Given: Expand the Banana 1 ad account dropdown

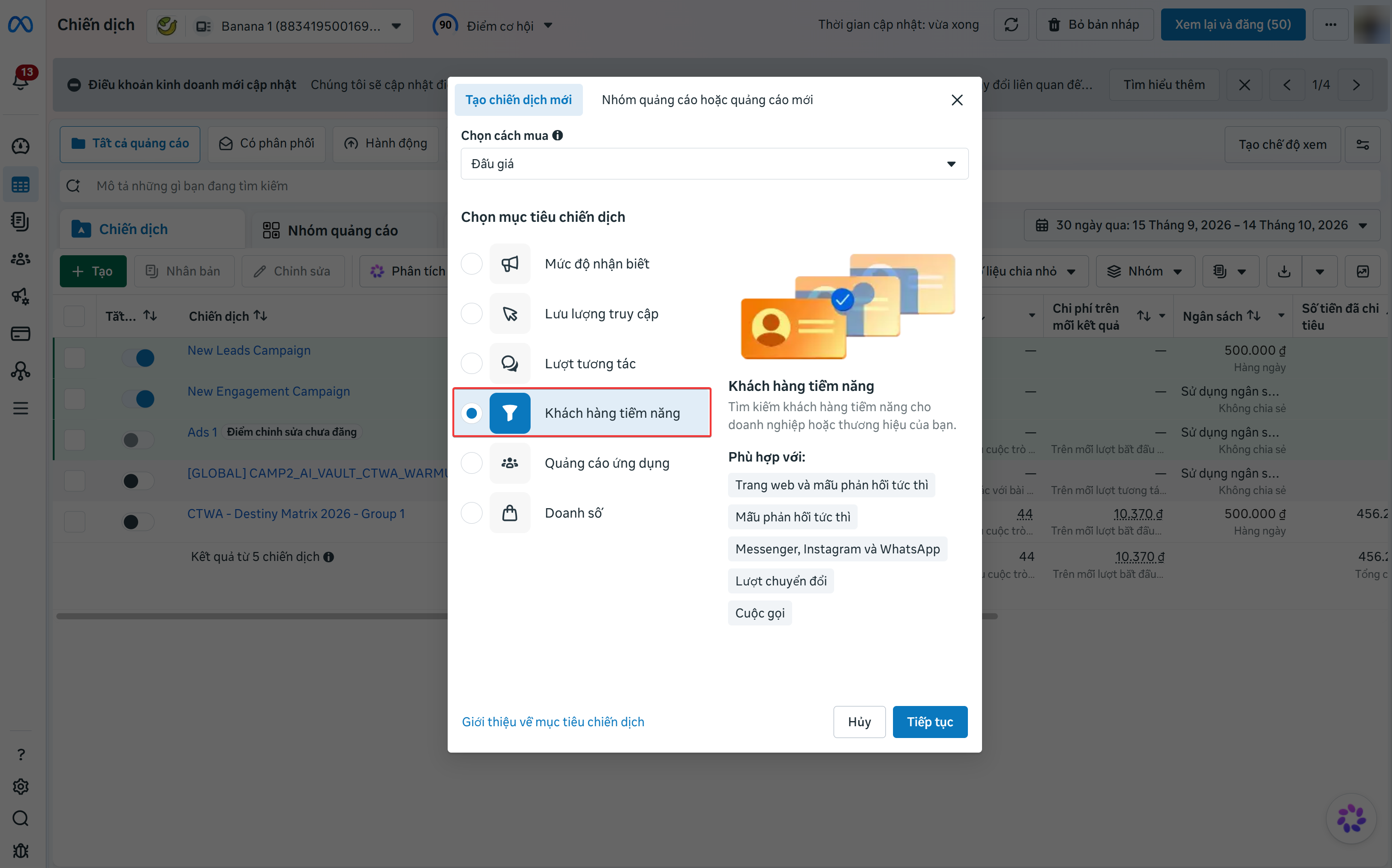Looking at the screenshot, I should pyautogui.click(x=396, y=26).
